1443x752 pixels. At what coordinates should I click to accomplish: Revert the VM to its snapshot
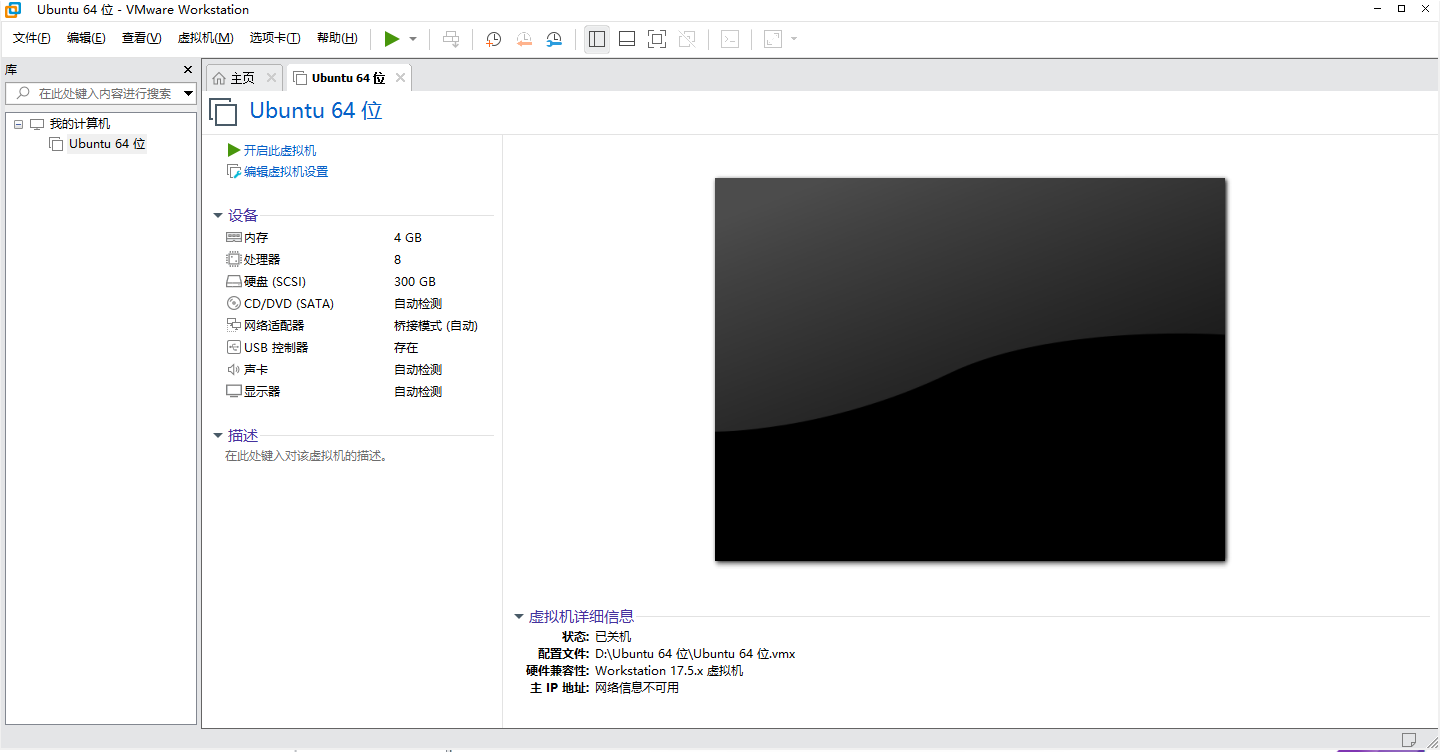click(524, 38)
